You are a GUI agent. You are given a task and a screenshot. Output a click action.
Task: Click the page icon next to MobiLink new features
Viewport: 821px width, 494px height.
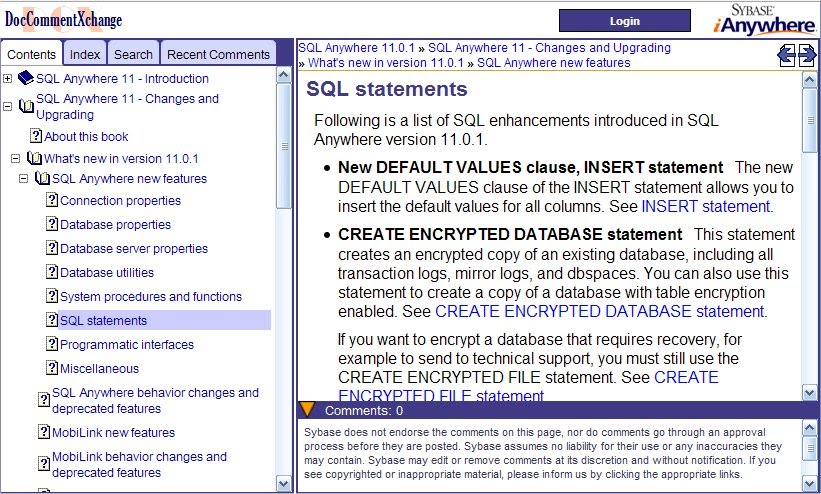(44, 432)
